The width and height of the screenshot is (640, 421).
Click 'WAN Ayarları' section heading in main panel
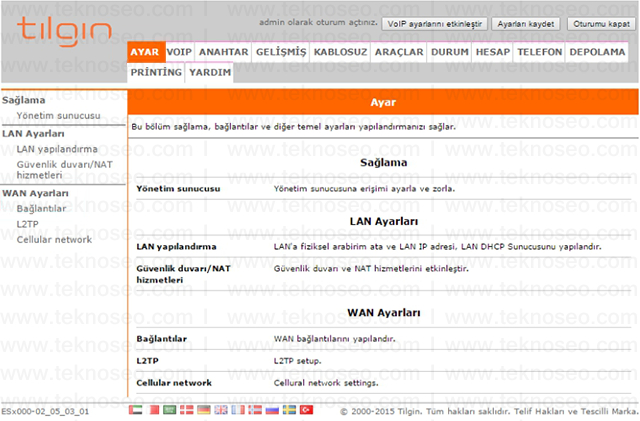384,313
